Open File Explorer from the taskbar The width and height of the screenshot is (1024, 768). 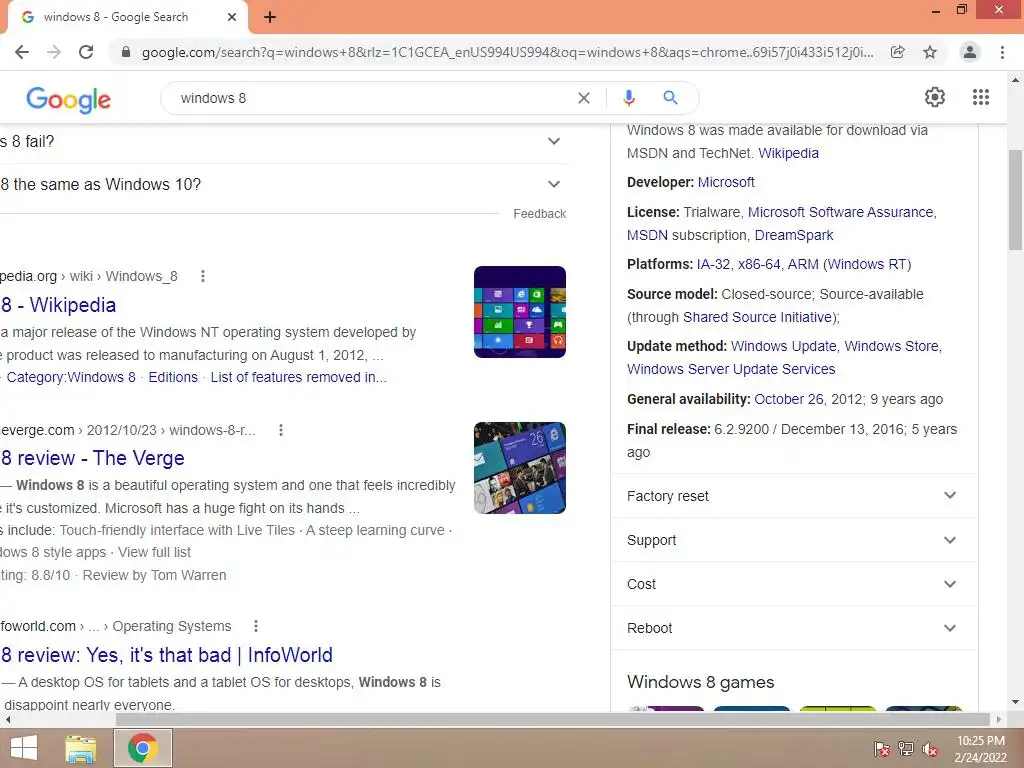coord(80,748)
